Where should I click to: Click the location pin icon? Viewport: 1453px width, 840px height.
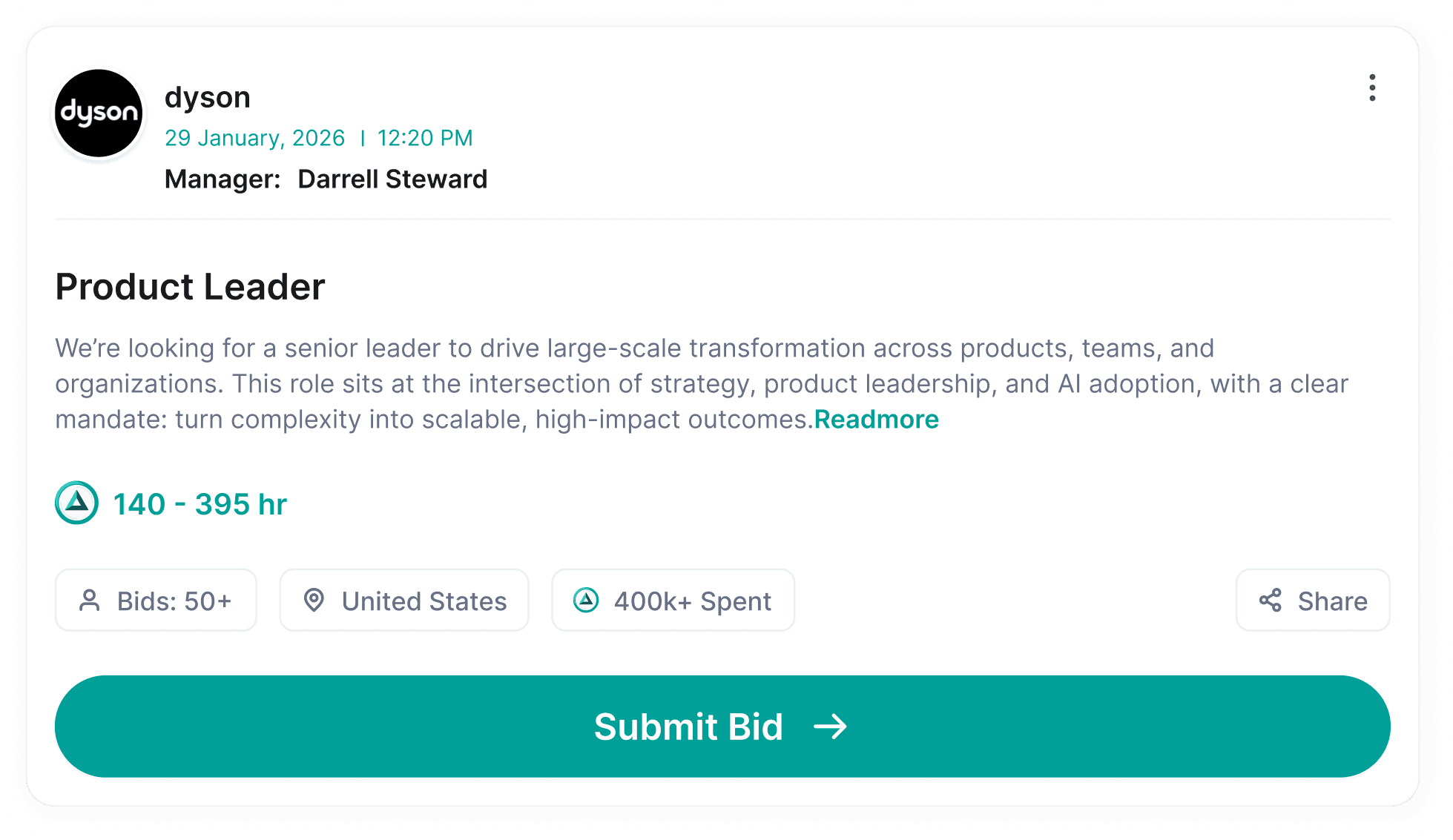(314, 601)
